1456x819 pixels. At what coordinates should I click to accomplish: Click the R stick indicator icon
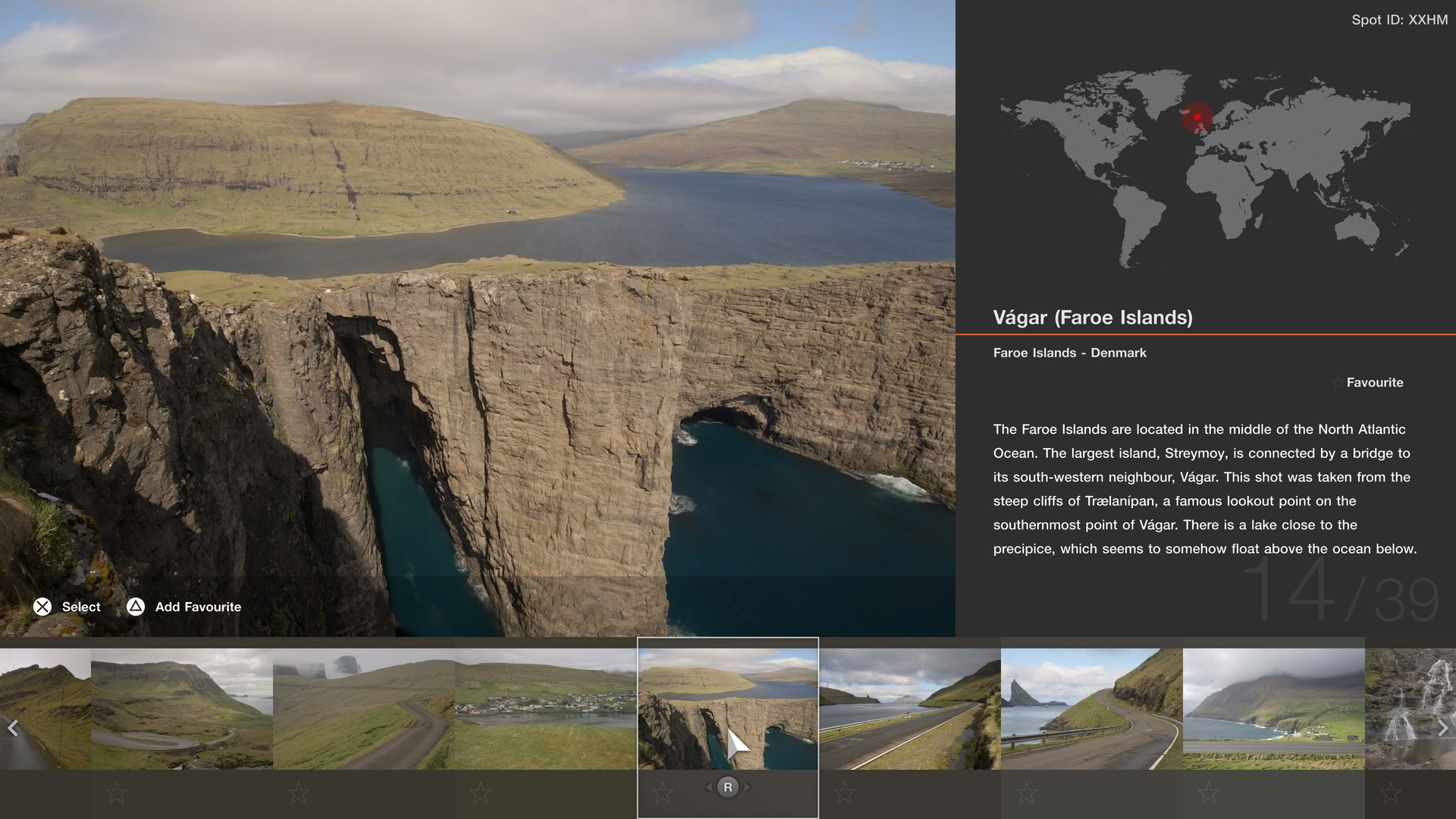point(727,787)
